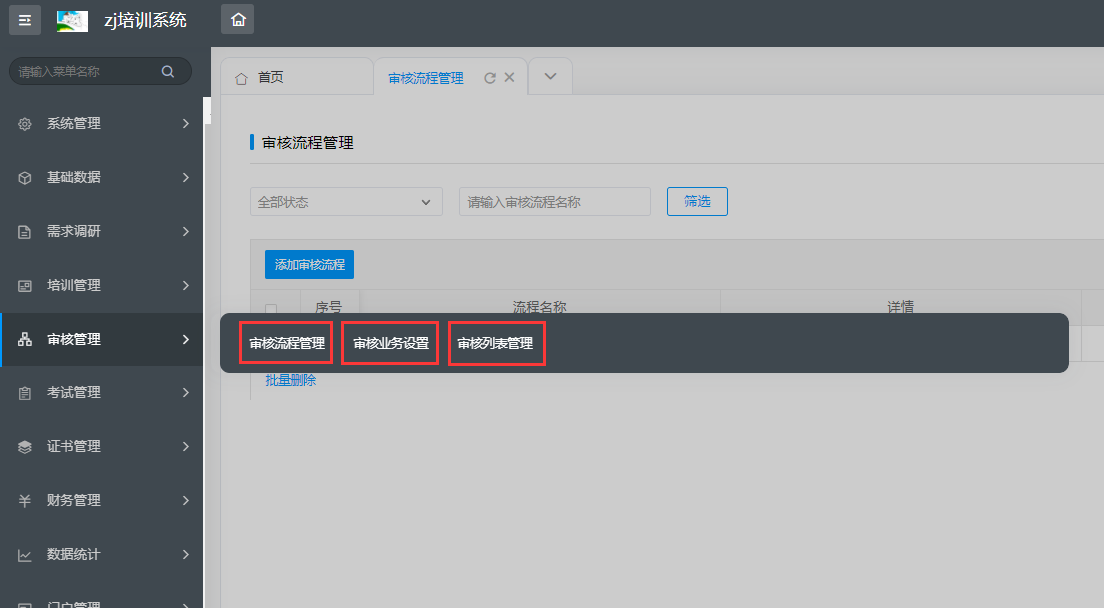
Task: Focus the 请输入审核流程名称 input field
Action: (x=555, y=202)
